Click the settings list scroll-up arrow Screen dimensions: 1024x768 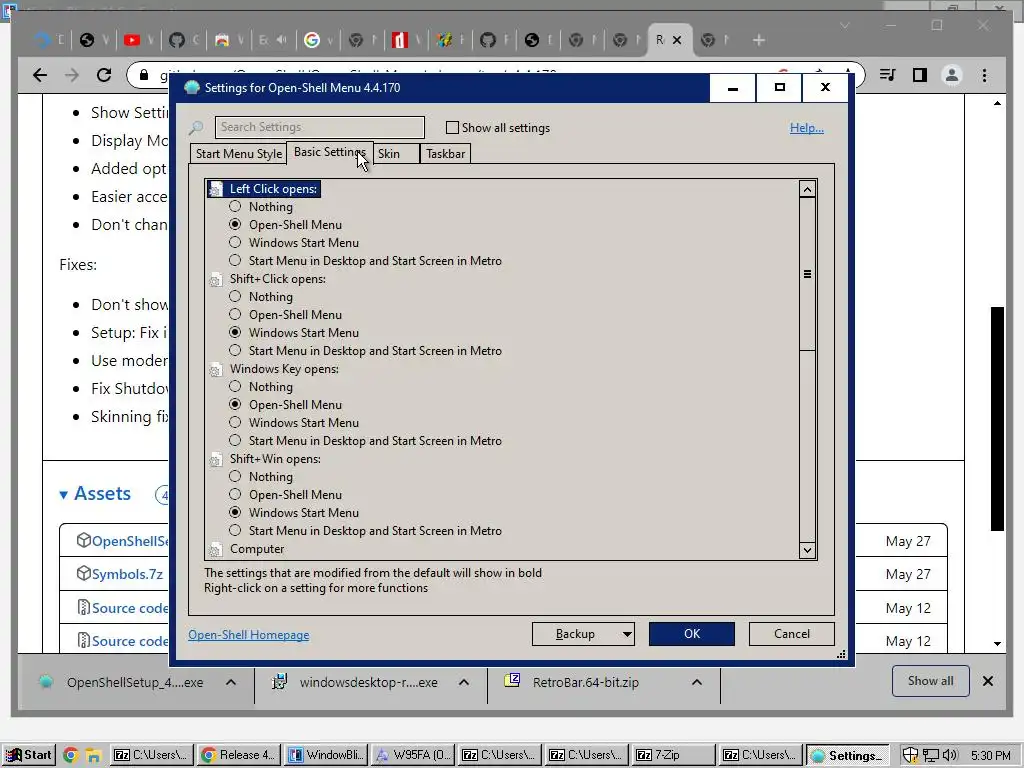(807, 190)
